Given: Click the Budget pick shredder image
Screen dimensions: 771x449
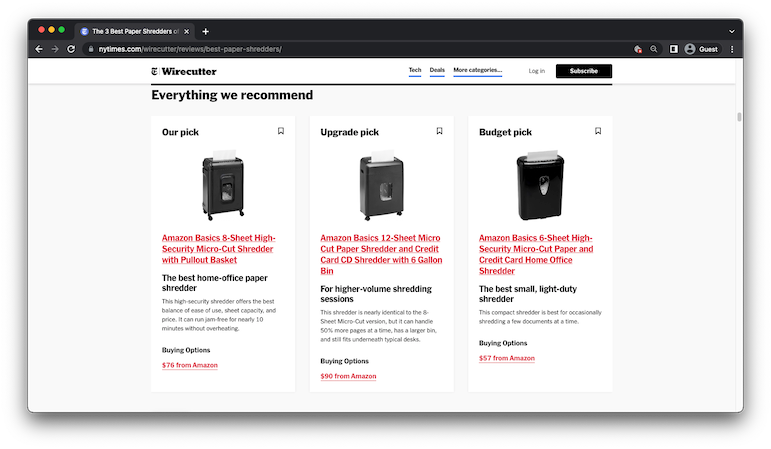Looking at the screenshot, I should click(x=540, y=185).
